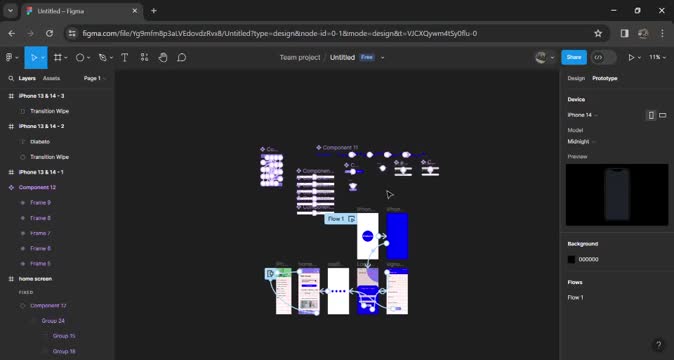The height and width of the screenshot is (360, 674).
Task: Select the Comment tool
Action: 182,58
